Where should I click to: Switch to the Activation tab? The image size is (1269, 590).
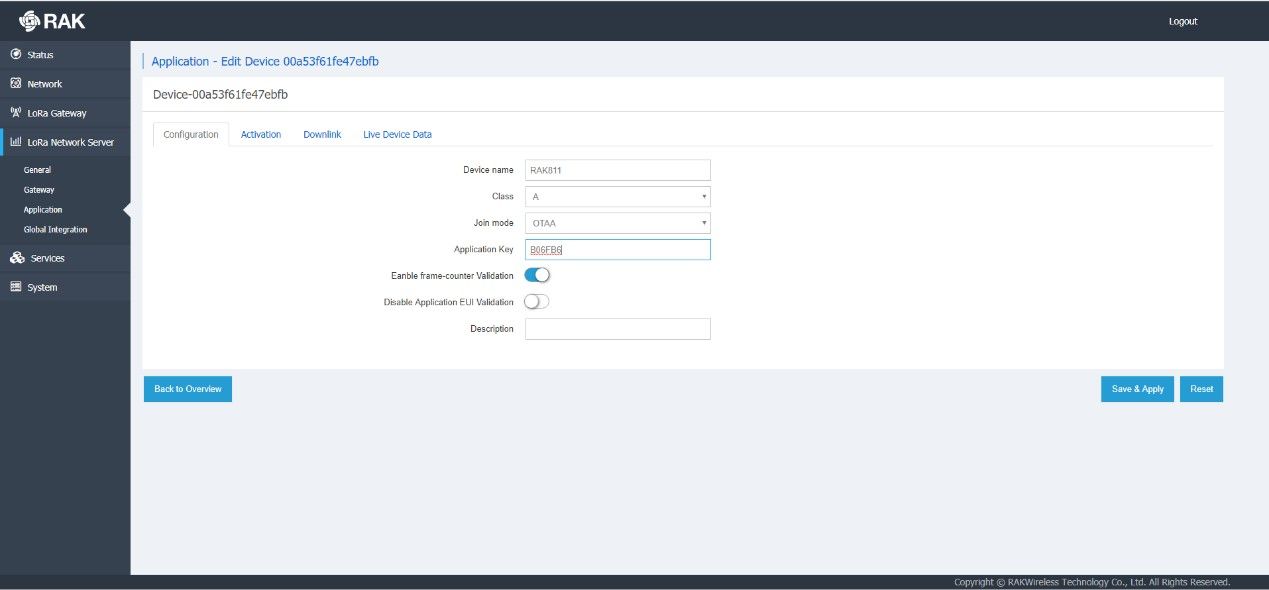261,134
